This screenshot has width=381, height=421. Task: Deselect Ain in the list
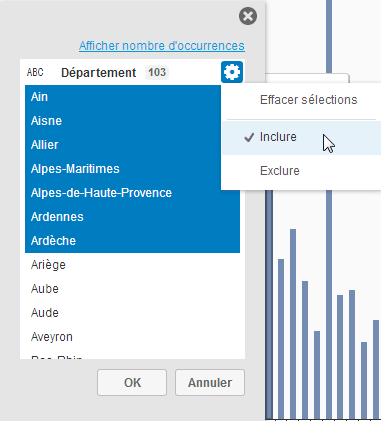pos(123,97)
